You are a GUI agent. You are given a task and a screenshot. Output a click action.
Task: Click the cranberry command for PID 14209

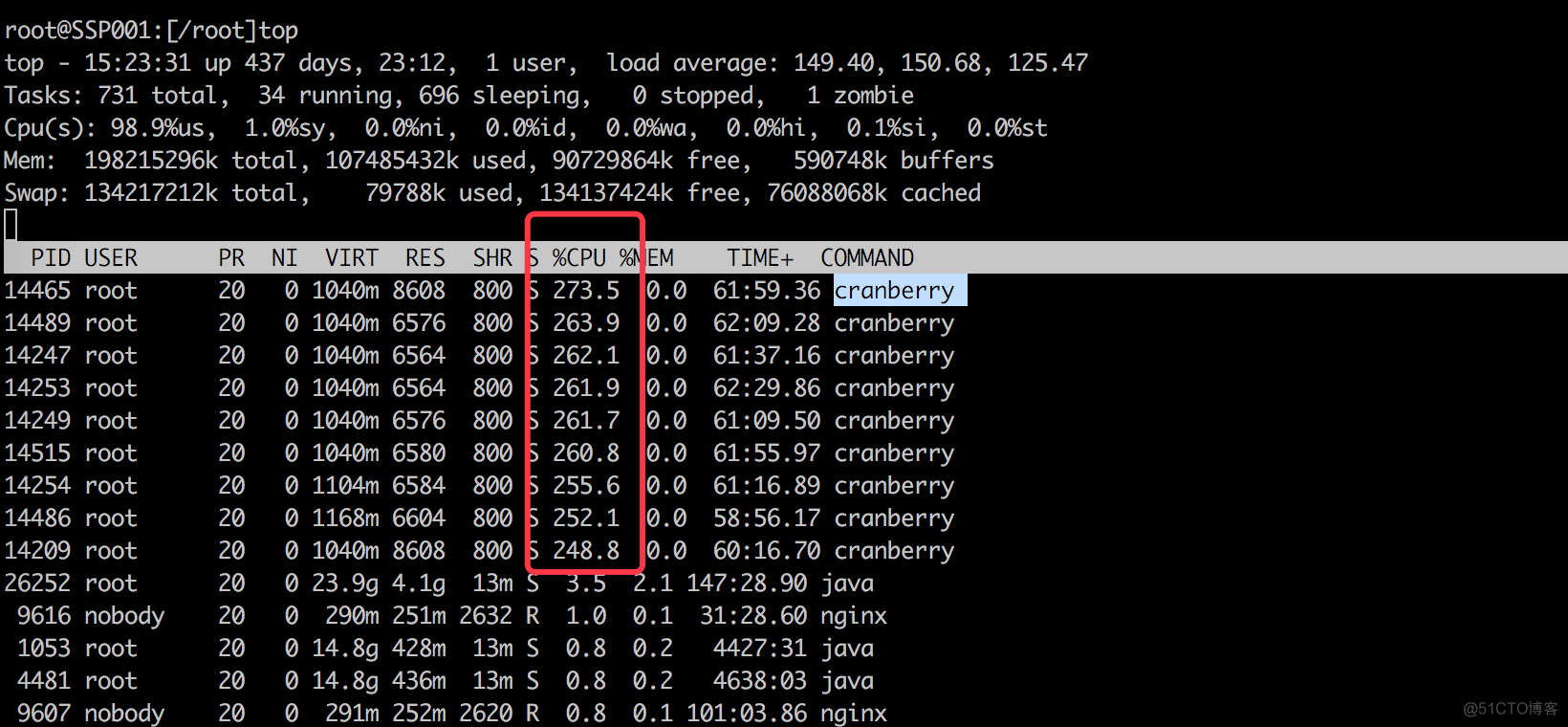[894, 551]
